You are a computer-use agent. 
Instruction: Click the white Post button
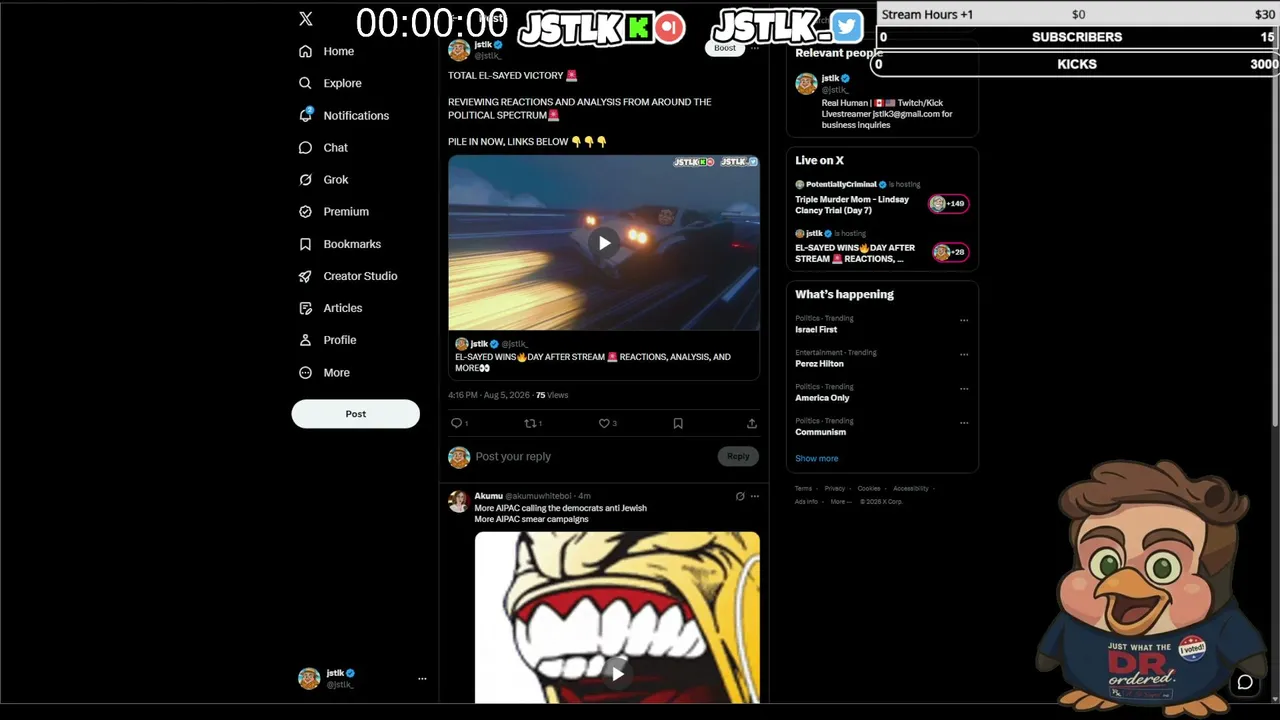click(x=355, y=414)
